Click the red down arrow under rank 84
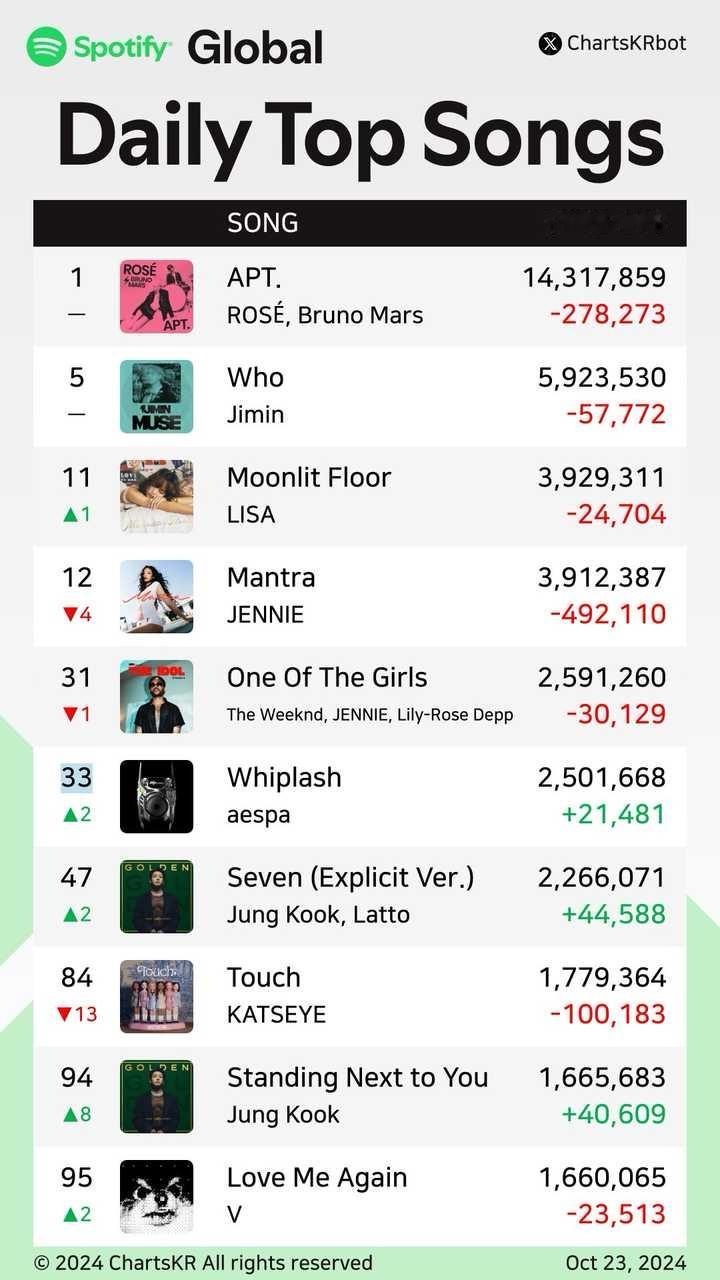720x1280 pixels. (x=63, y=1014)
